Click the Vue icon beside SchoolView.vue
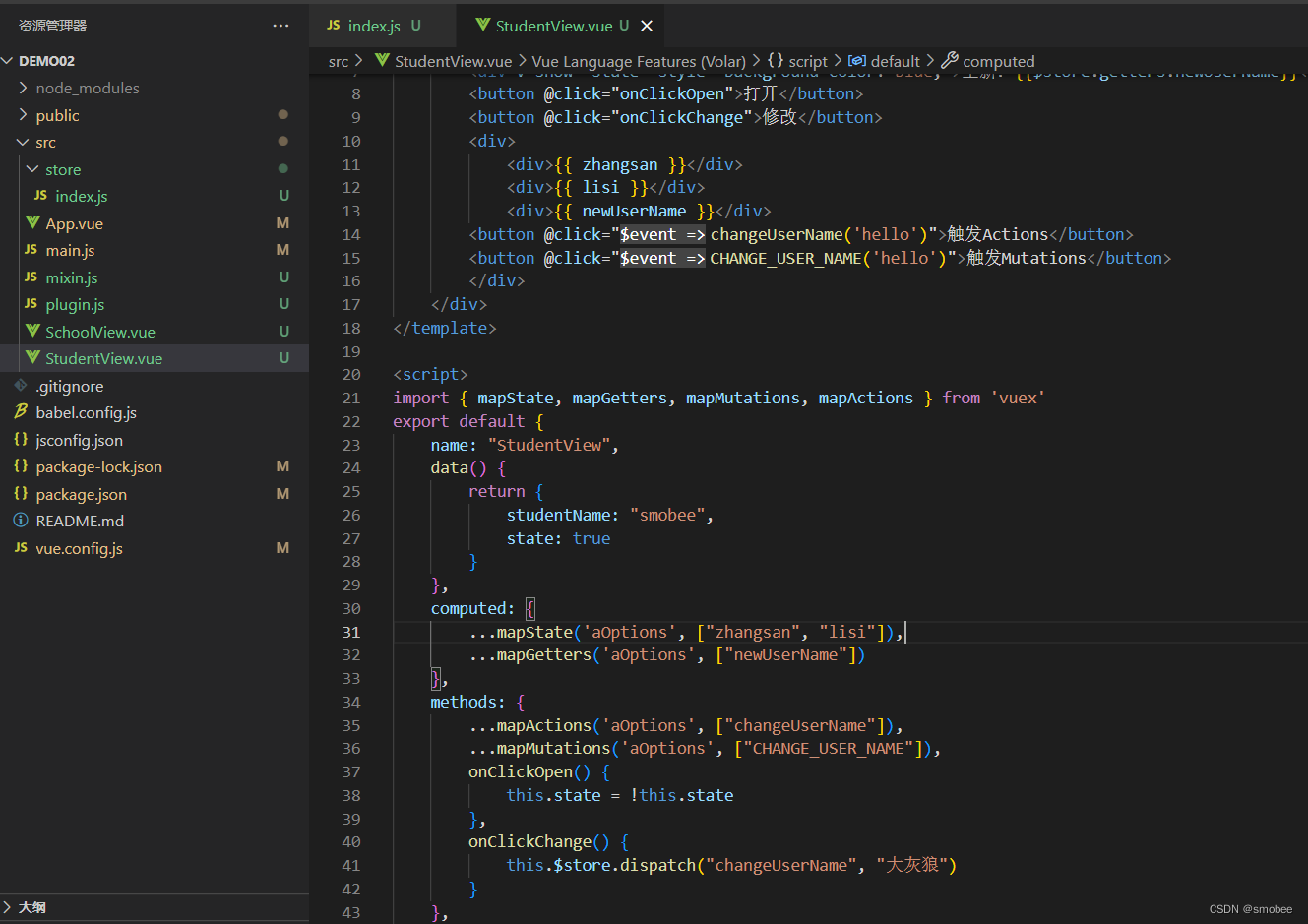 click(x=32, y=331)
